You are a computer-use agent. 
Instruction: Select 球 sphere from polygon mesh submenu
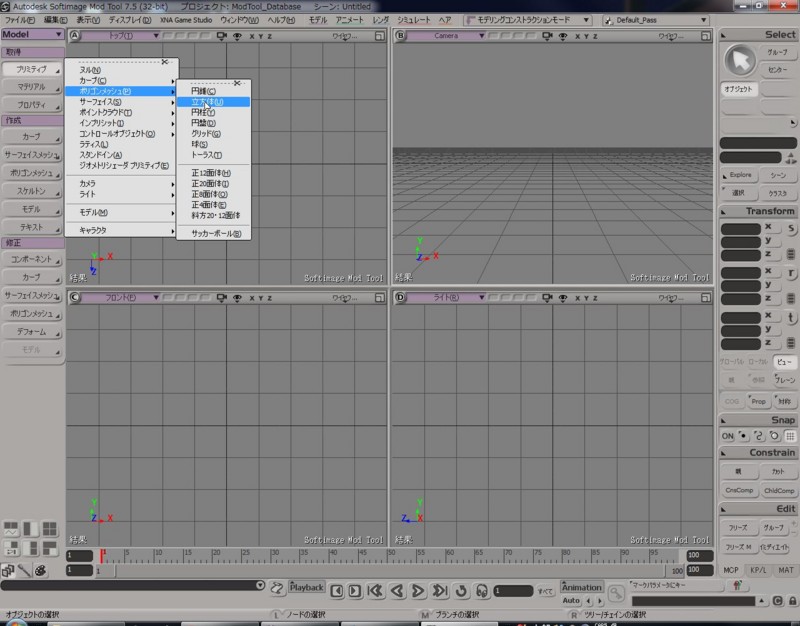click(x=213, y=144)
